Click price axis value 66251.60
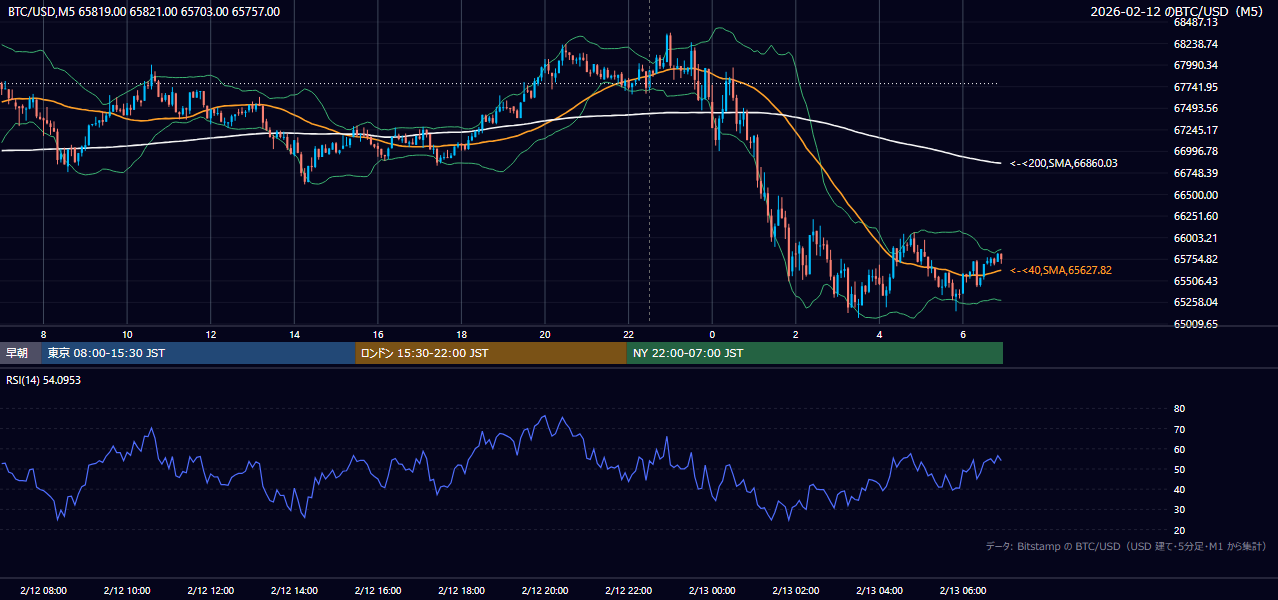This screenshot has height=600, width=1278. [x=1195, y=216]
